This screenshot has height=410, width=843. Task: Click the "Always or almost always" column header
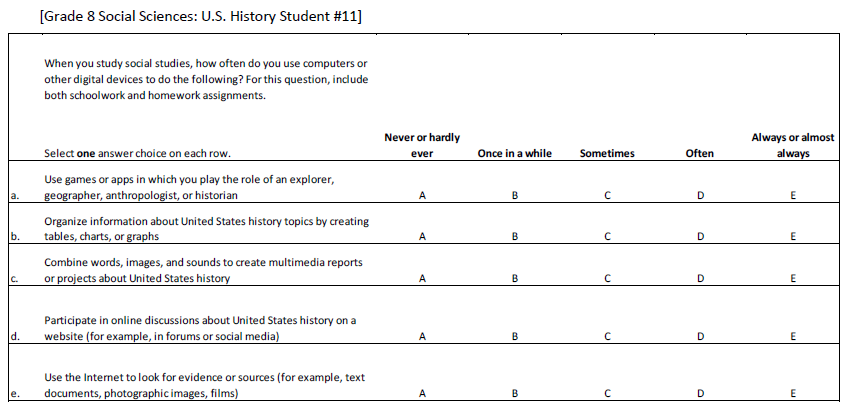pyautogui.click(x=792, y=145)
